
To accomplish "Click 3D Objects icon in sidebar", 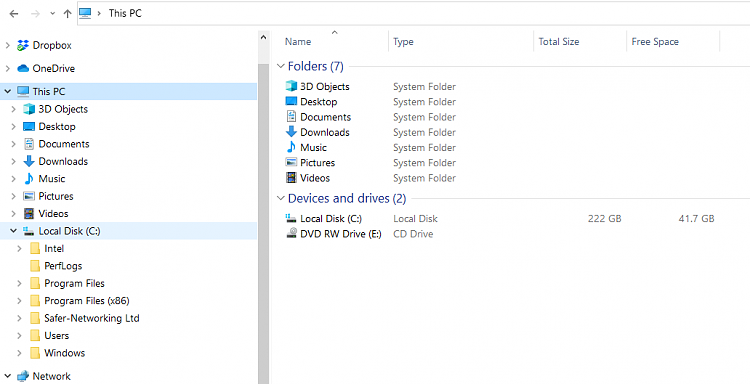I will 29,109.
